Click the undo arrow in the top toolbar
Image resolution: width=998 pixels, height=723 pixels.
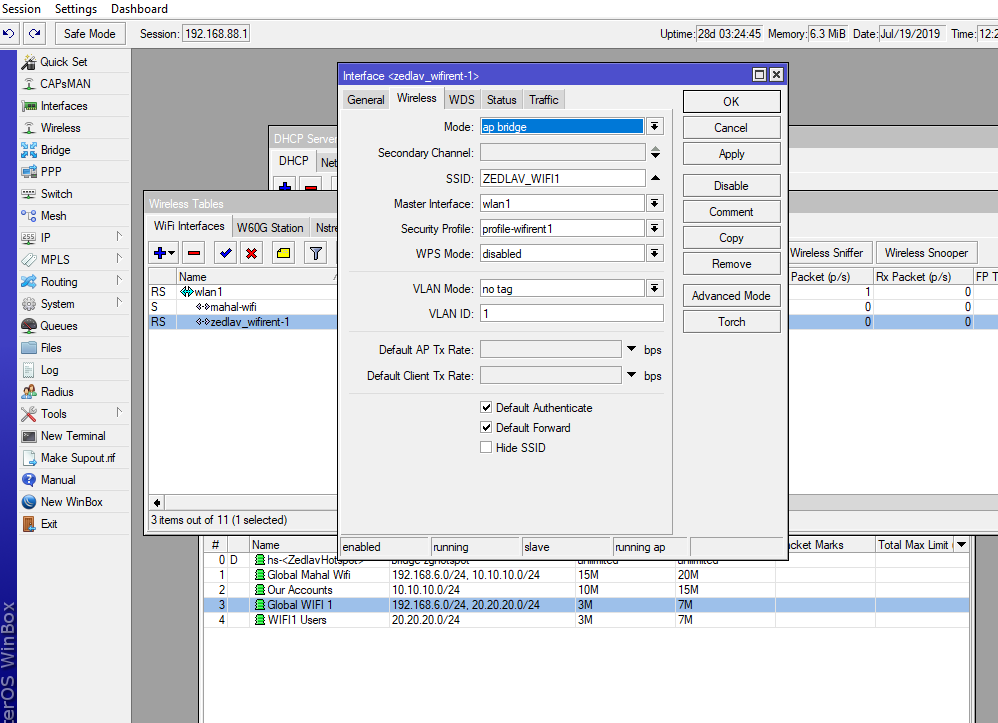click(x=9, y=34)
